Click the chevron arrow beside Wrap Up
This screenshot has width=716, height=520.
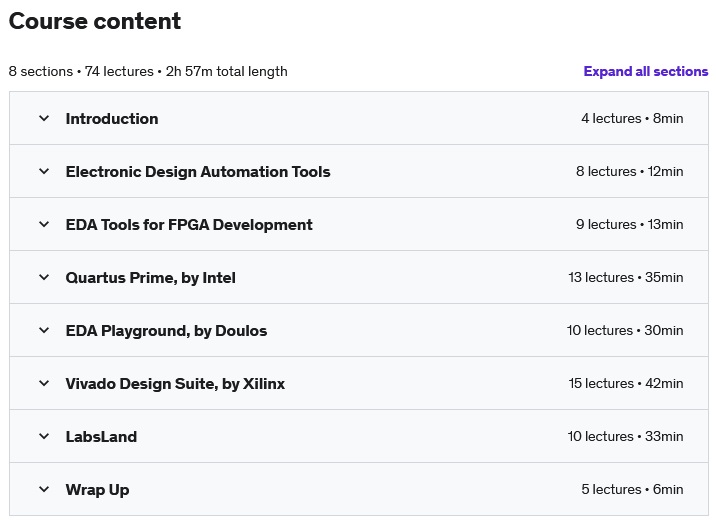pos(44,489)
